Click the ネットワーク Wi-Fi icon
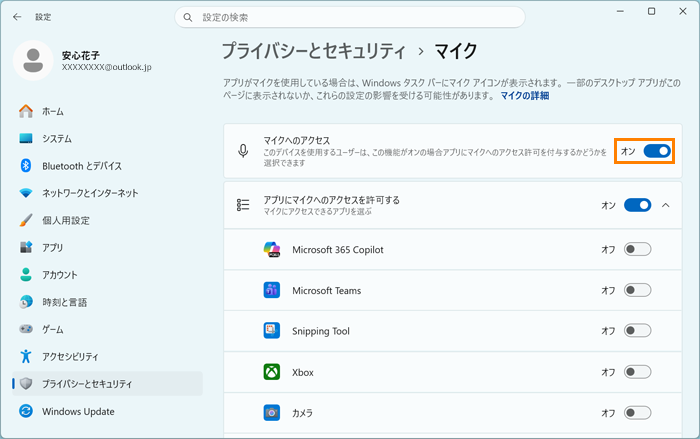Viewport: 700px width, 439px height. [x=26, y=193]
